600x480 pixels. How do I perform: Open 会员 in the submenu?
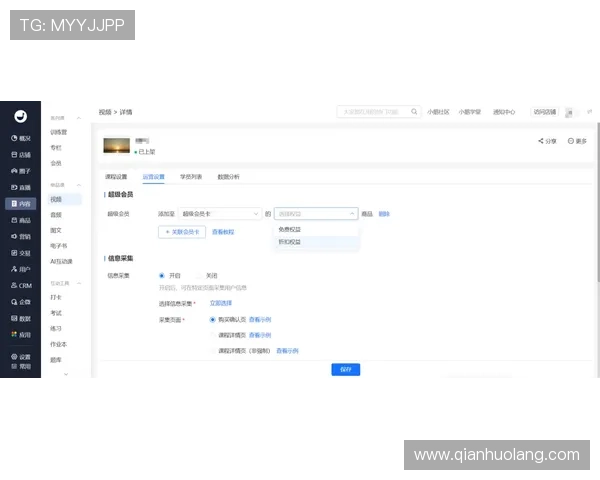[56, 163]
